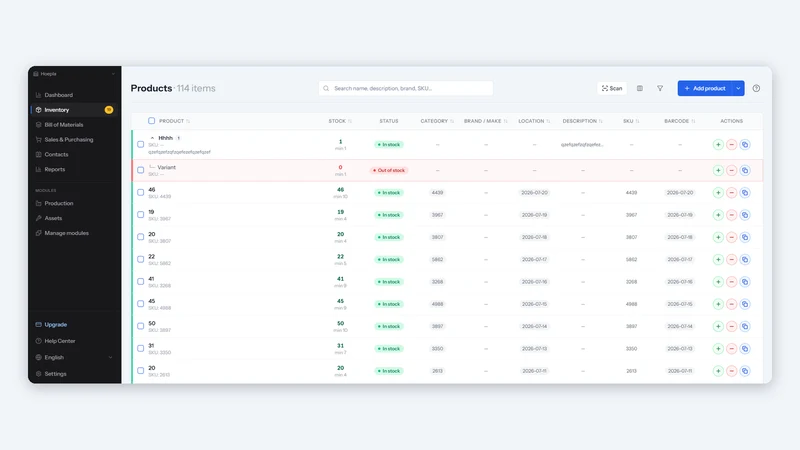Click the Inventory notification badge
The image size is (800, 450).
coord(109,110)
